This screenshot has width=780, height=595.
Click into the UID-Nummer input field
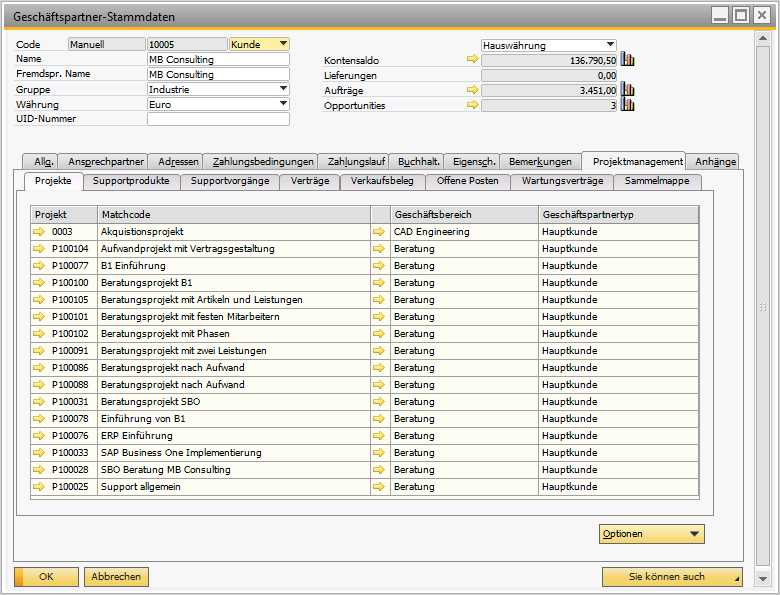click(218, 119)
